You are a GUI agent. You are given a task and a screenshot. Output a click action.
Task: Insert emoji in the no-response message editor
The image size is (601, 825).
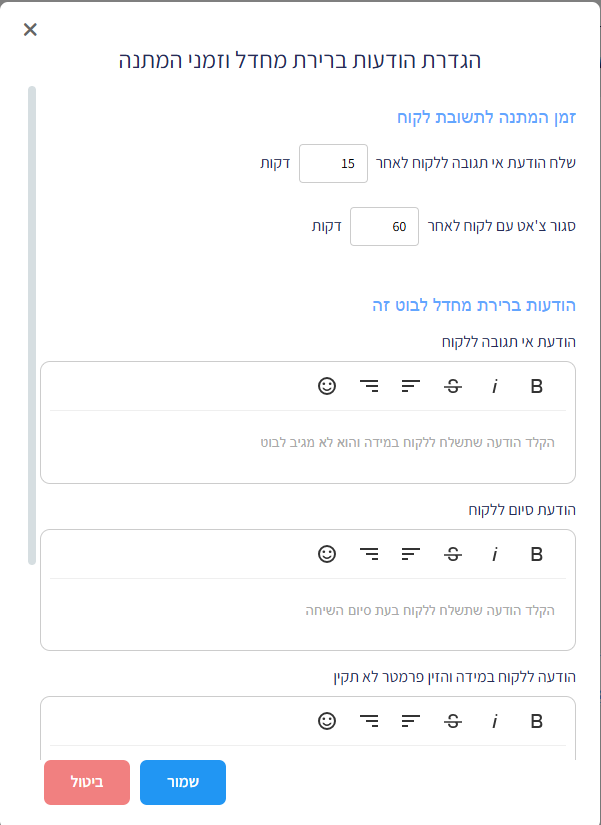point(327,386)
